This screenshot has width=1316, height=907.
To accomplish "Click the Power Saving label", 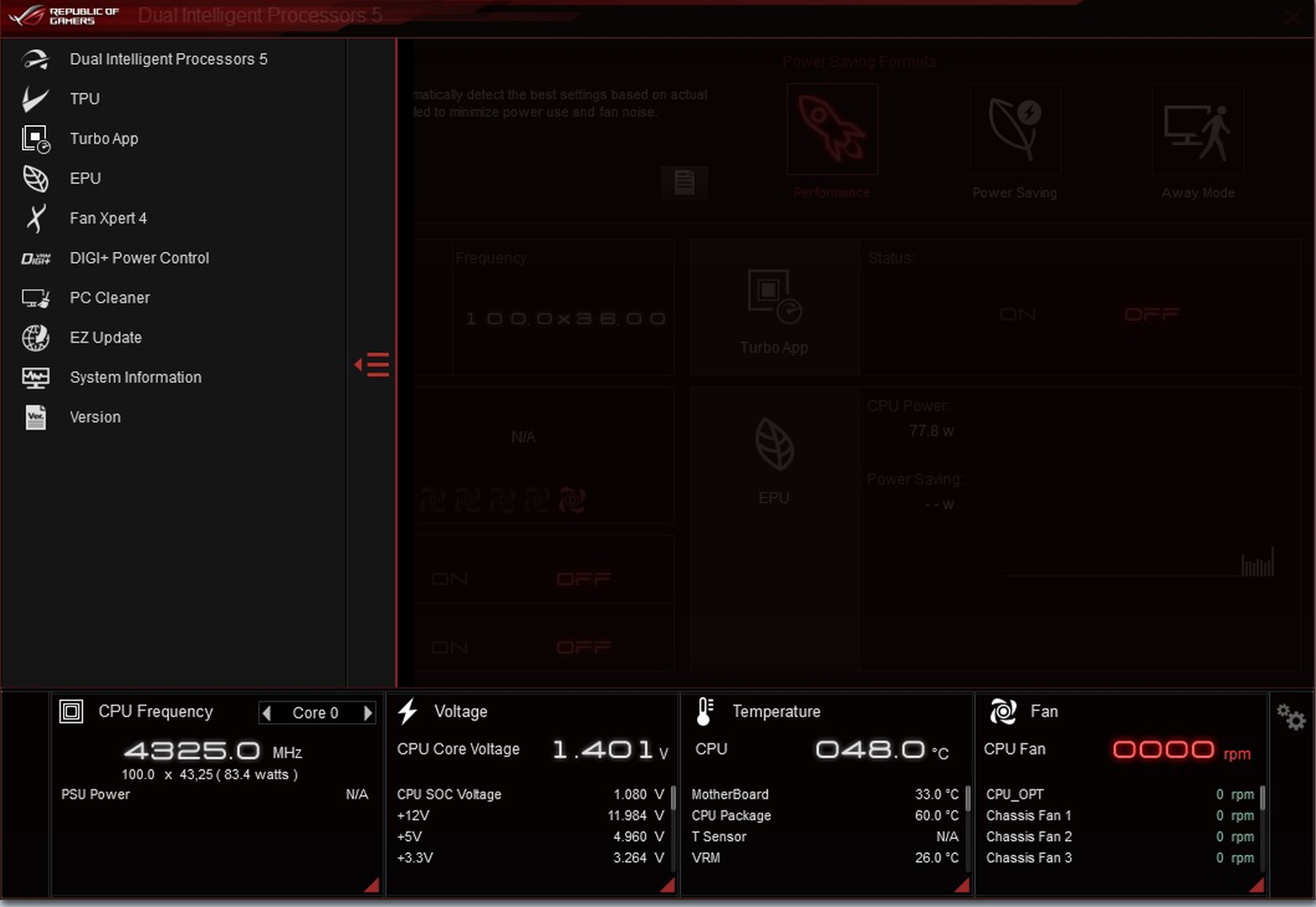I will coord(1015,192).
